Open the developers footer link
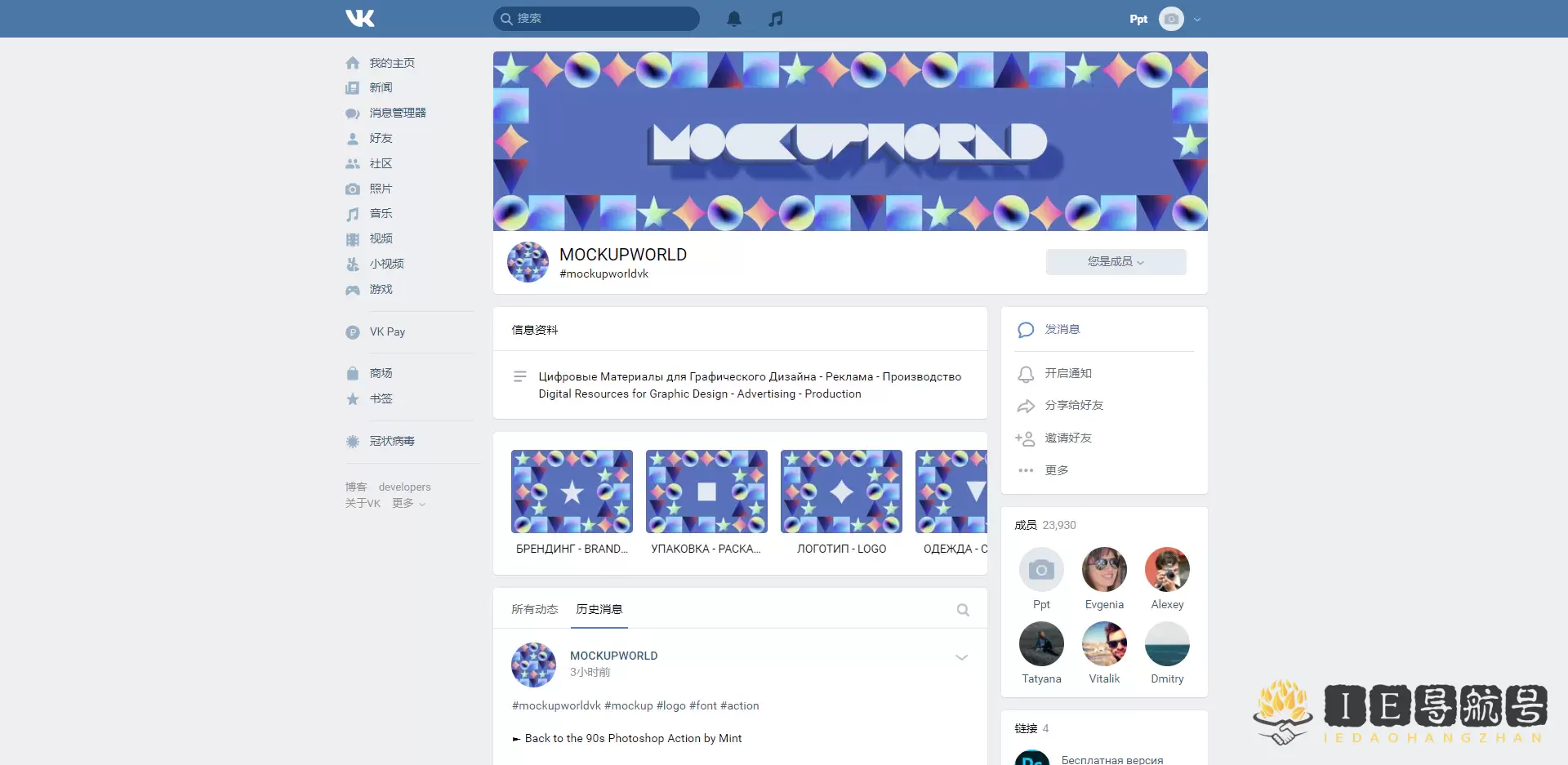 pos(404,487)
